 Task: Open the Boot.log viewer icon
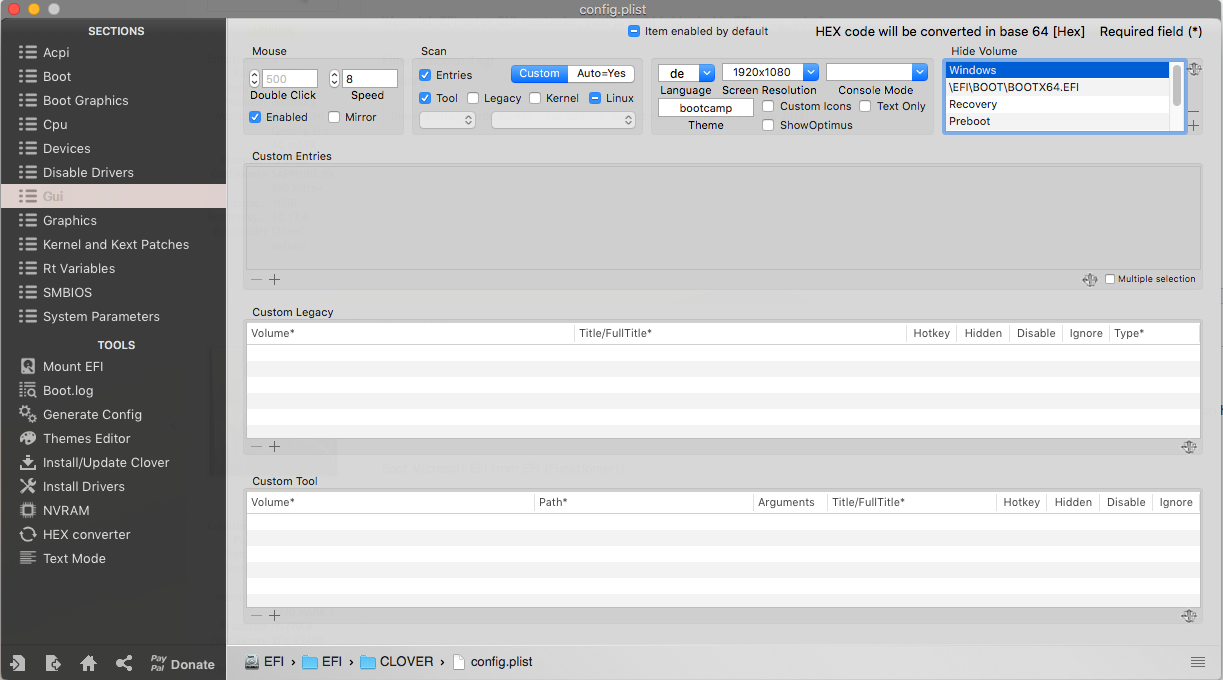pos(28,390)
